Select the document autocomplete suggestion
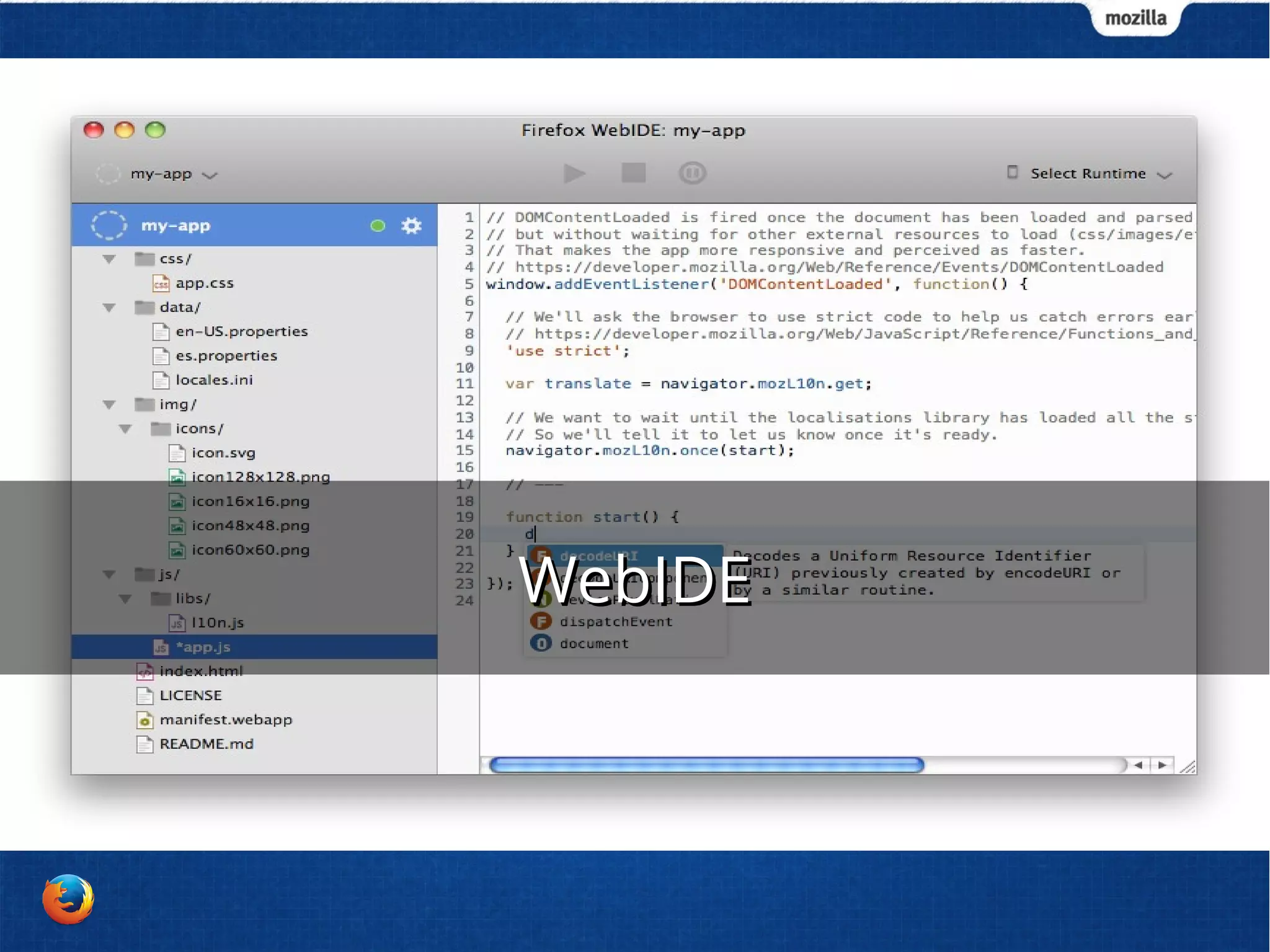 pos(593,644)
